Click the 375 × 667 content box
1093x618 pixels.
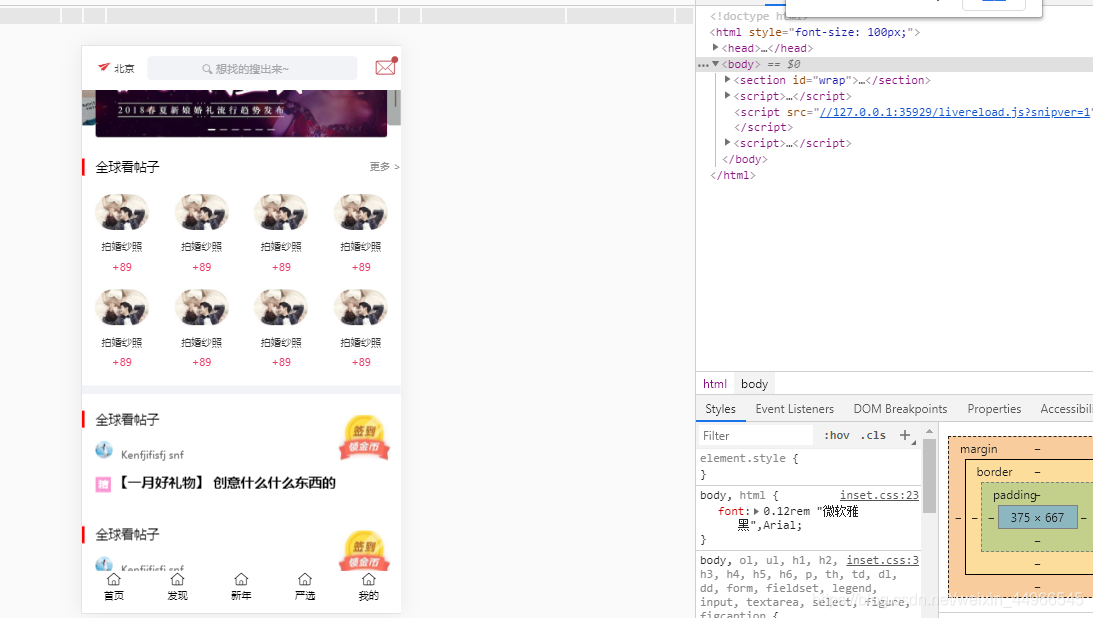click(x=1037, y=518)
